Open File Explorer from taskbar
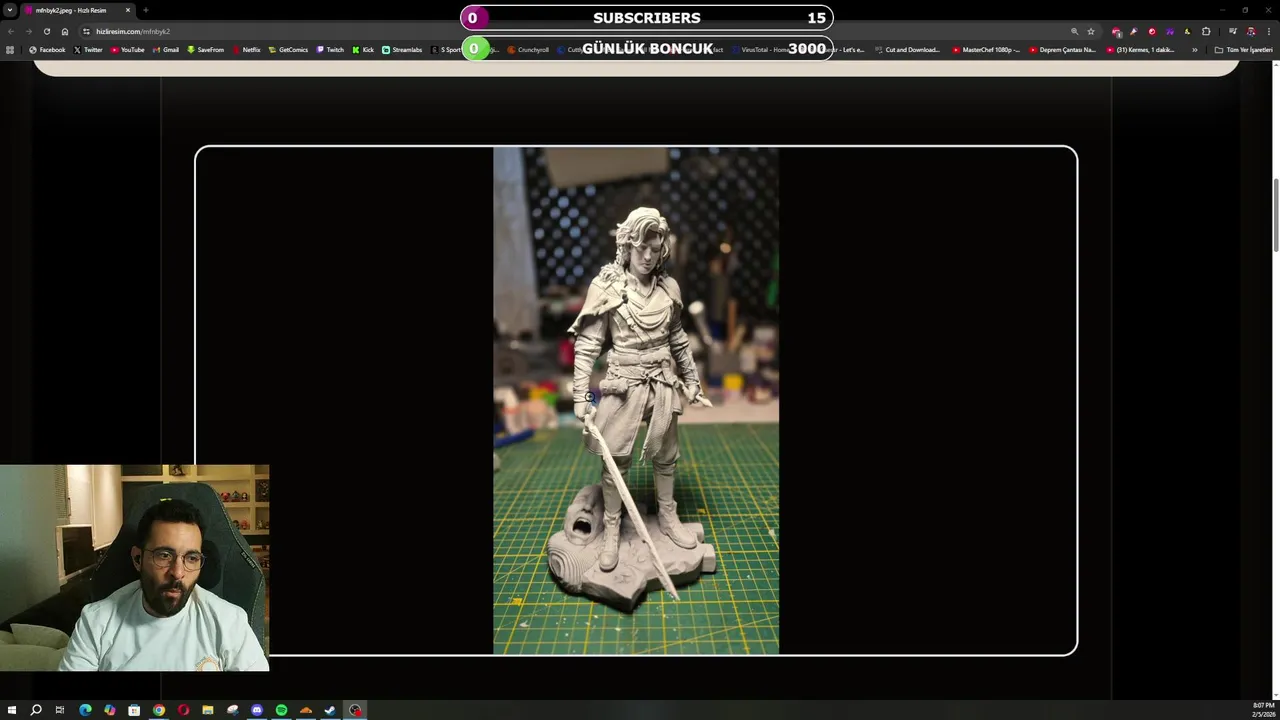Viewport: 1280px width, 720px height. (x=207, y=710)
